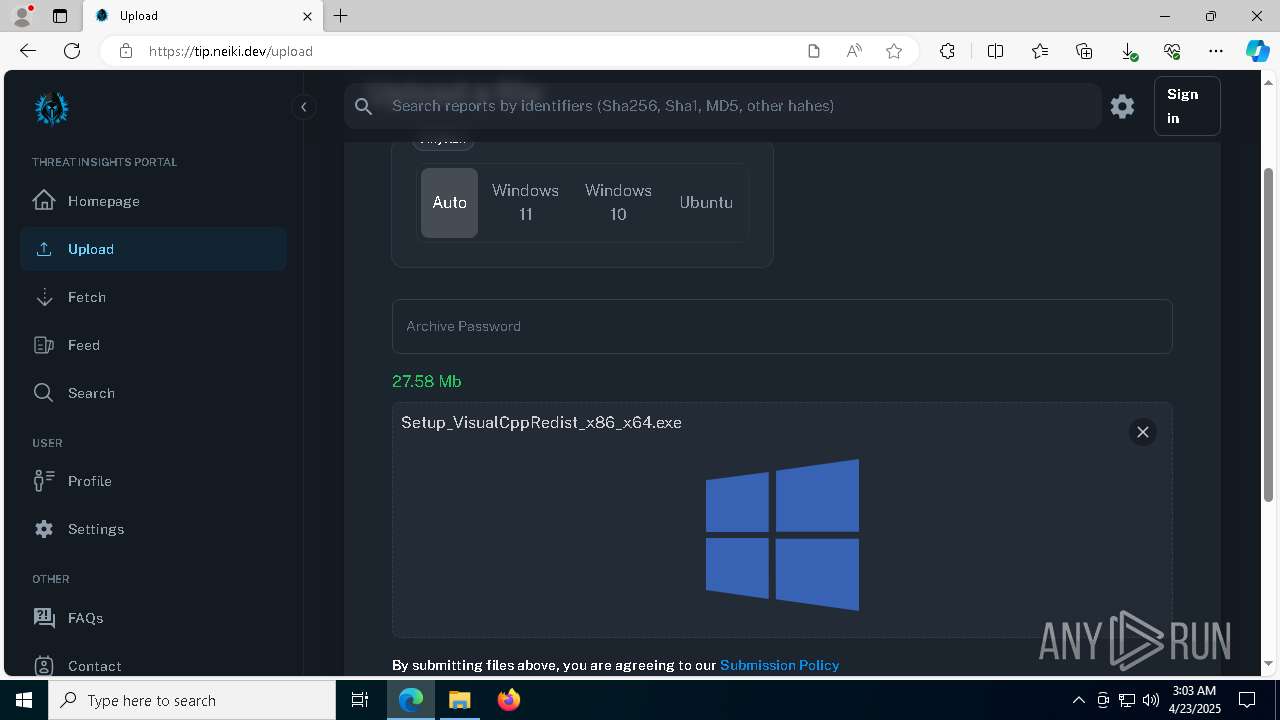Open File Explorer from the taskbar

pos(460,700)
